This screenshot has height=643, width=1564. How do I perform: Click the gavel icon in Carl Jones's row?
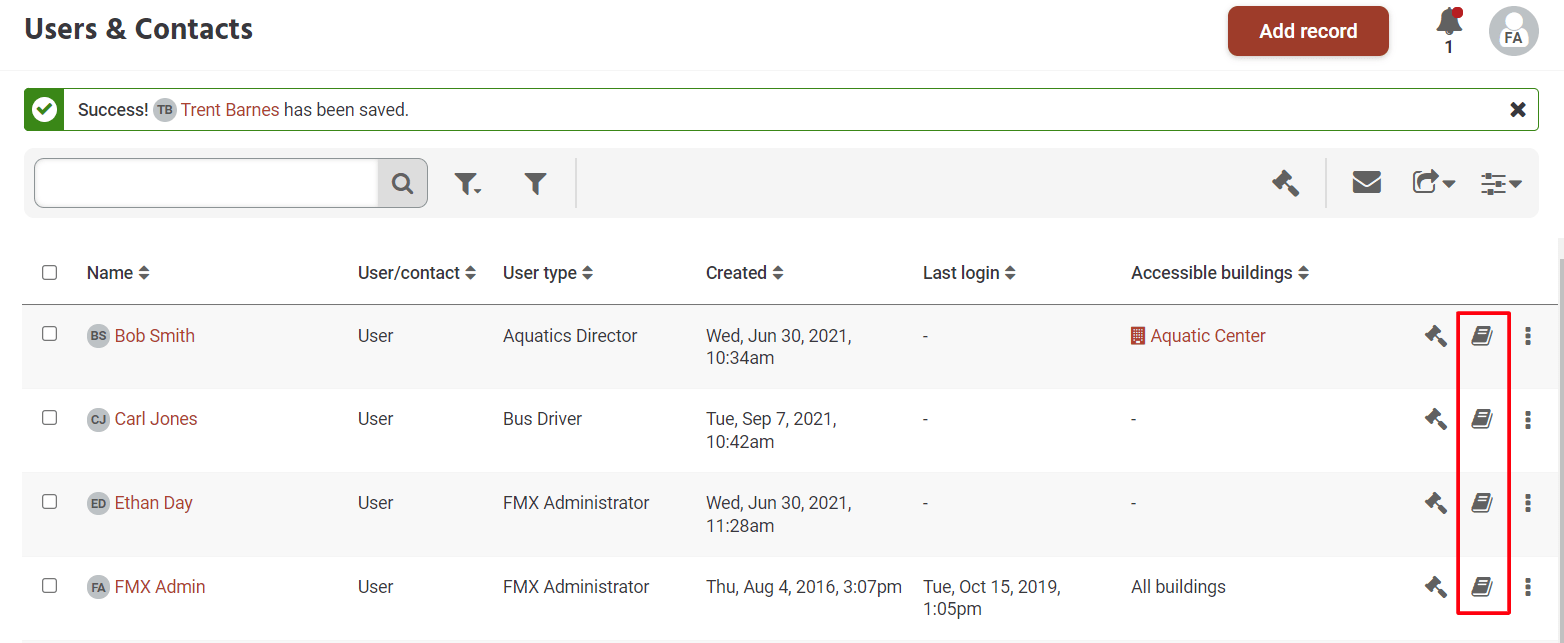(x=1435, y=420)
